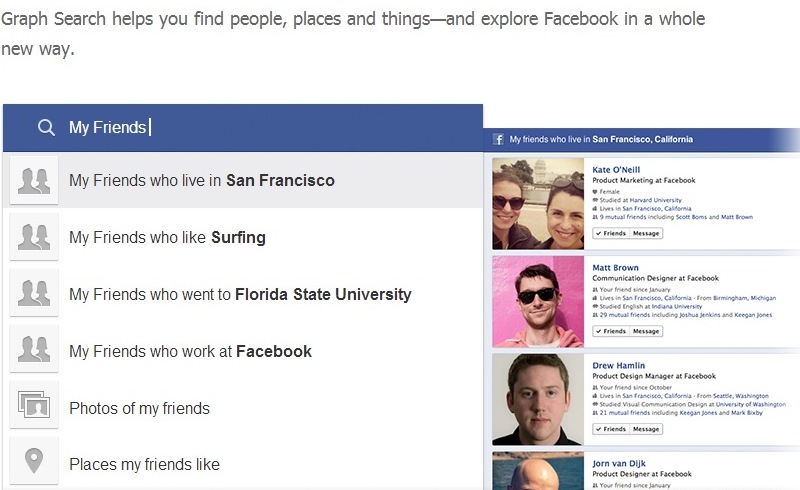Select friends icon beside San Francisco suggestion
This screenshot has height=490, width=800.
coord(34,181)
